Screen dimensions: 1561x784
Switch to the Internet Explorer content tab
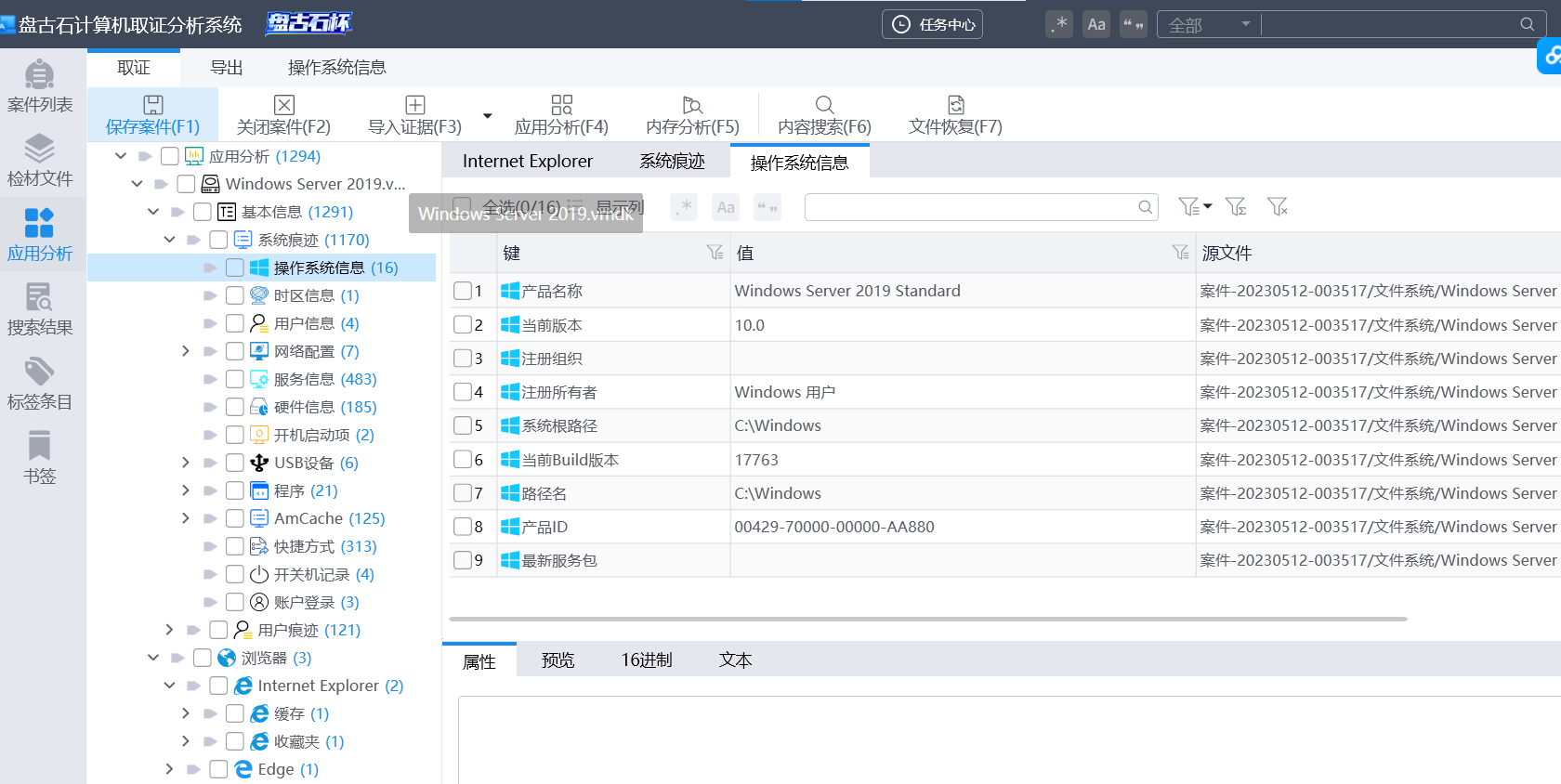click(x=528, y=161)
